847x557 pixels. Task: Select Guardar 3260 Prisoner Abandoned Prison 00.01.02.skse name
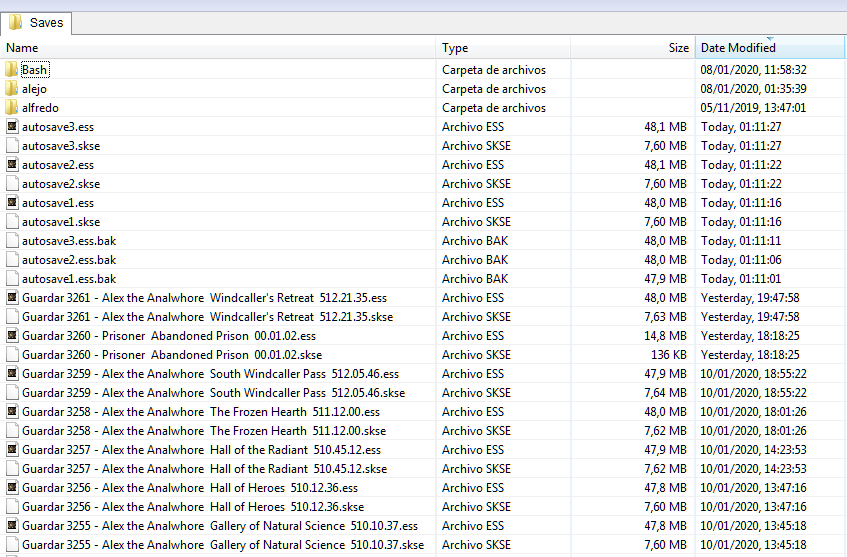click(172, 354)
